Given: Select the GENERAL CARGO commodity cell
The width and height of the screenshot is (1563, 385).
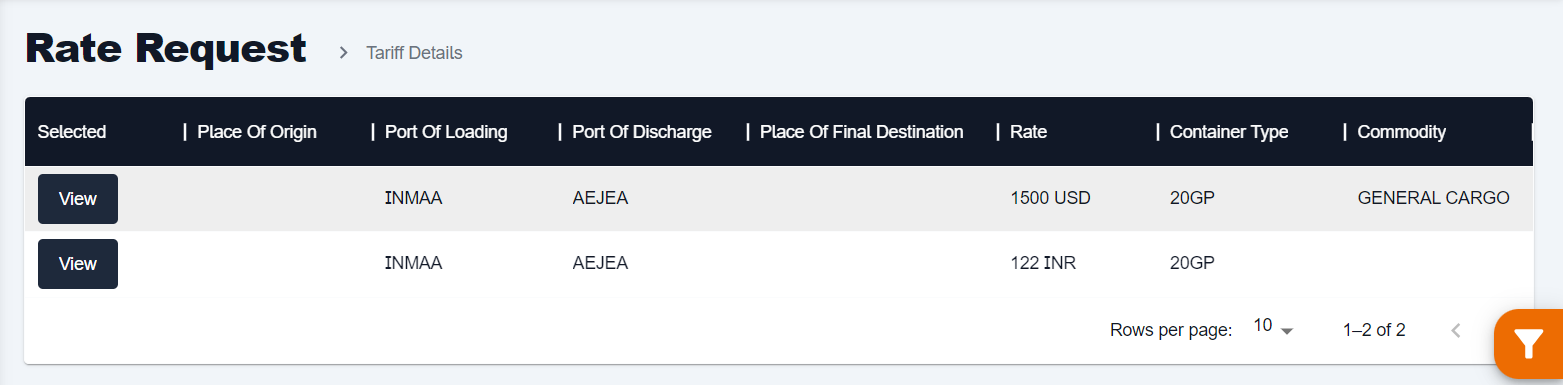Looking at the screenshot, I should pyautogui.click(x=1433, y=198).
